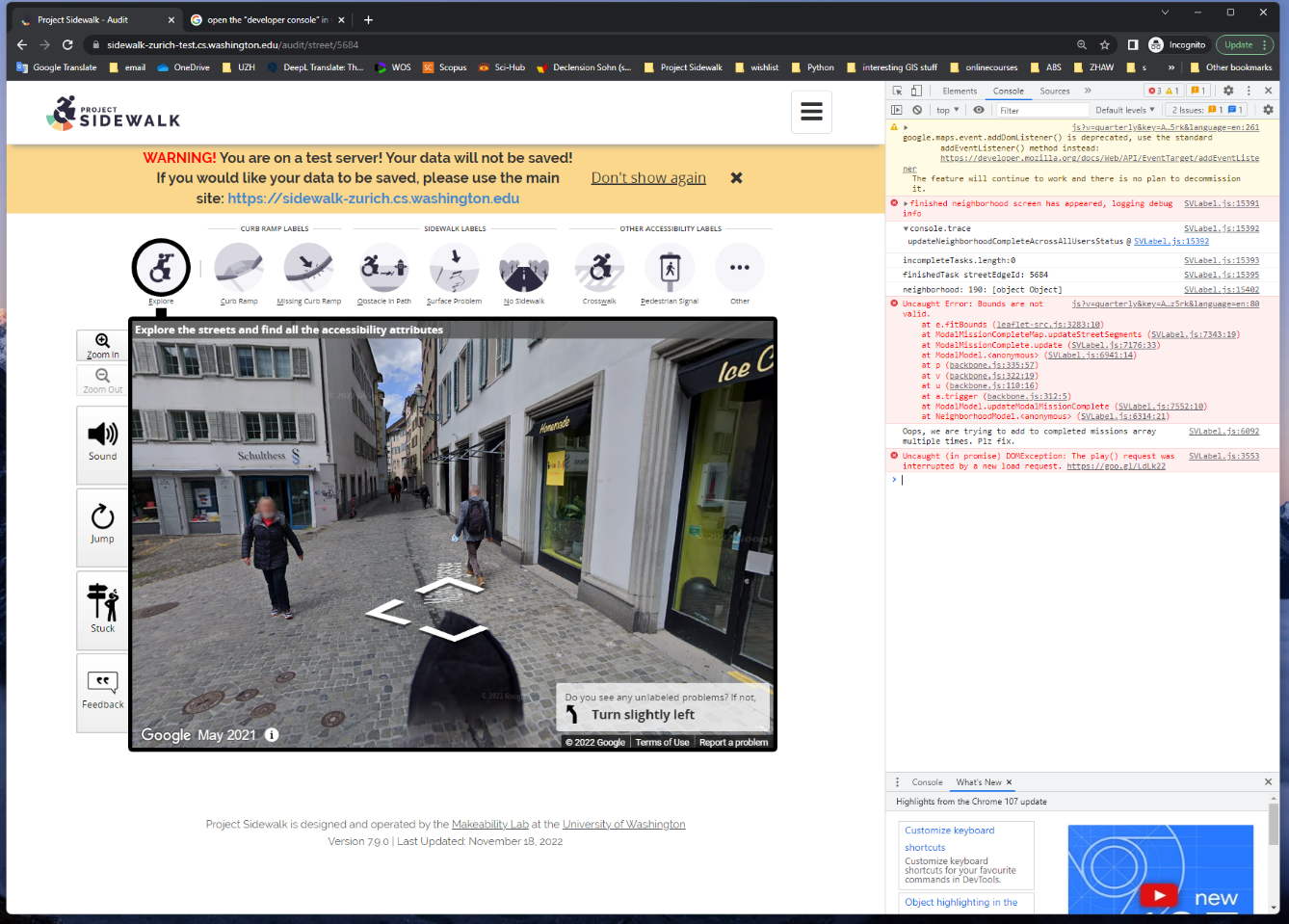Image resolution: width=1289 pixels, height=924 pixels.
Task: Open the Makeability Lab link
Action: pyautogui.click(x=489, y=824)
